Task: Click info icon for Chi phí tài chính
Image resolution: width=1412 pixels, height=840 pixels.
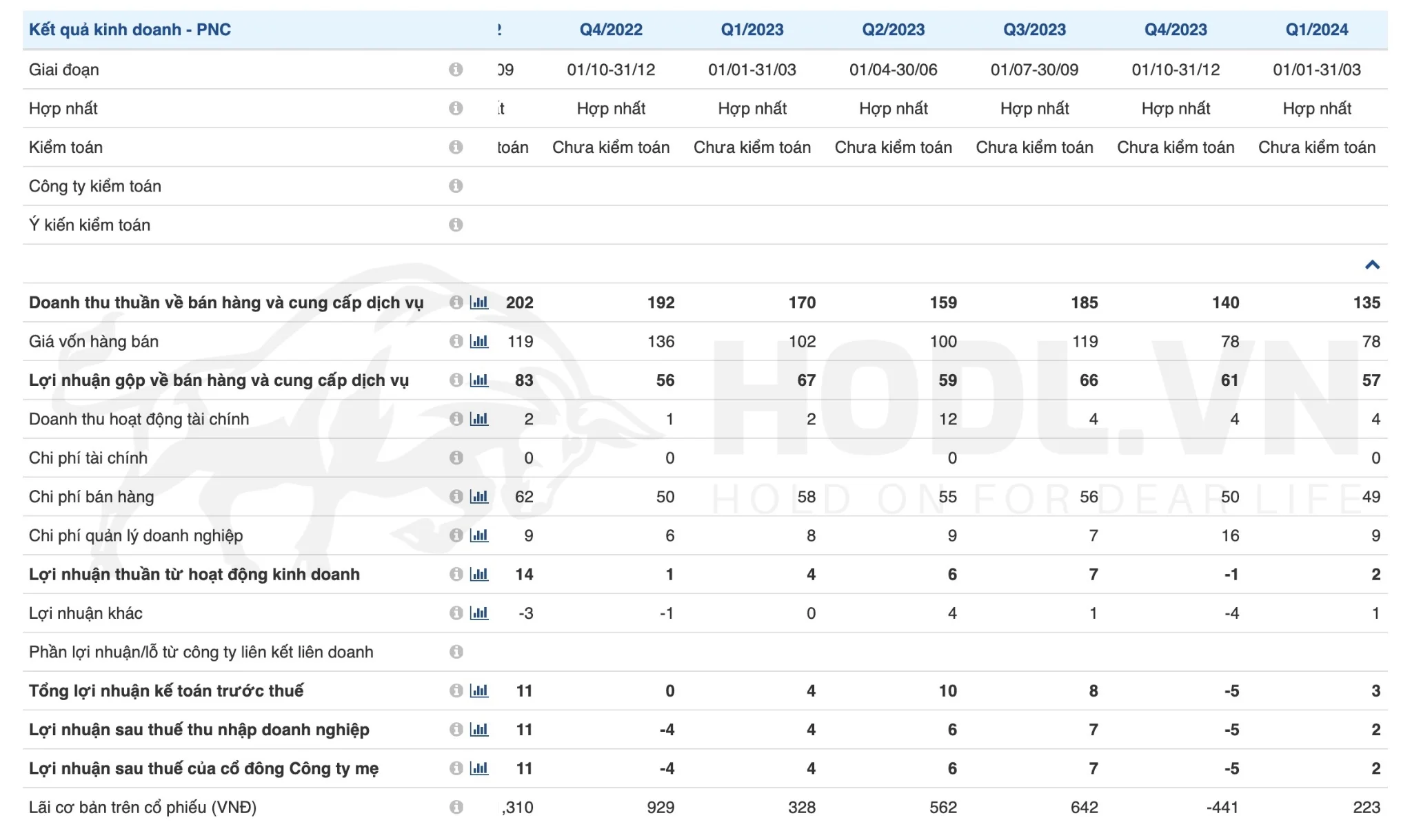Action: 456,458
